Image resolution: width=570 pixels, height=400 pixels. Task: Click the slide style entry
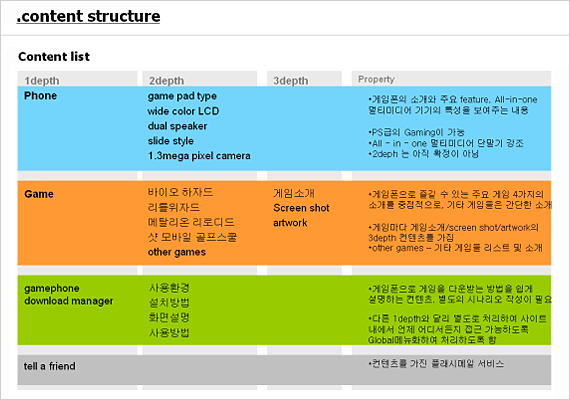coord(170,141)
